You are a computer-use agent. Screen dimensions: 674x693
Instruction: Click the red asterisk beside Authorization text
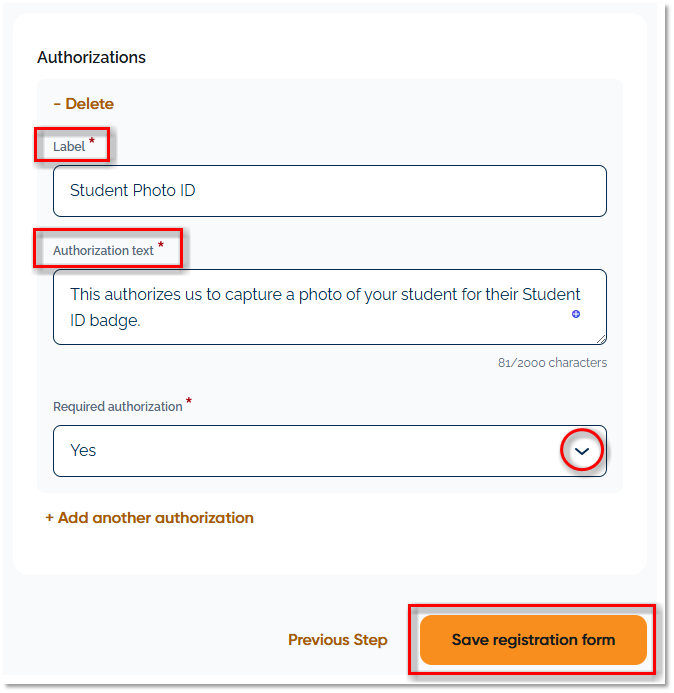pyautogui.click(x=161, y=246)
